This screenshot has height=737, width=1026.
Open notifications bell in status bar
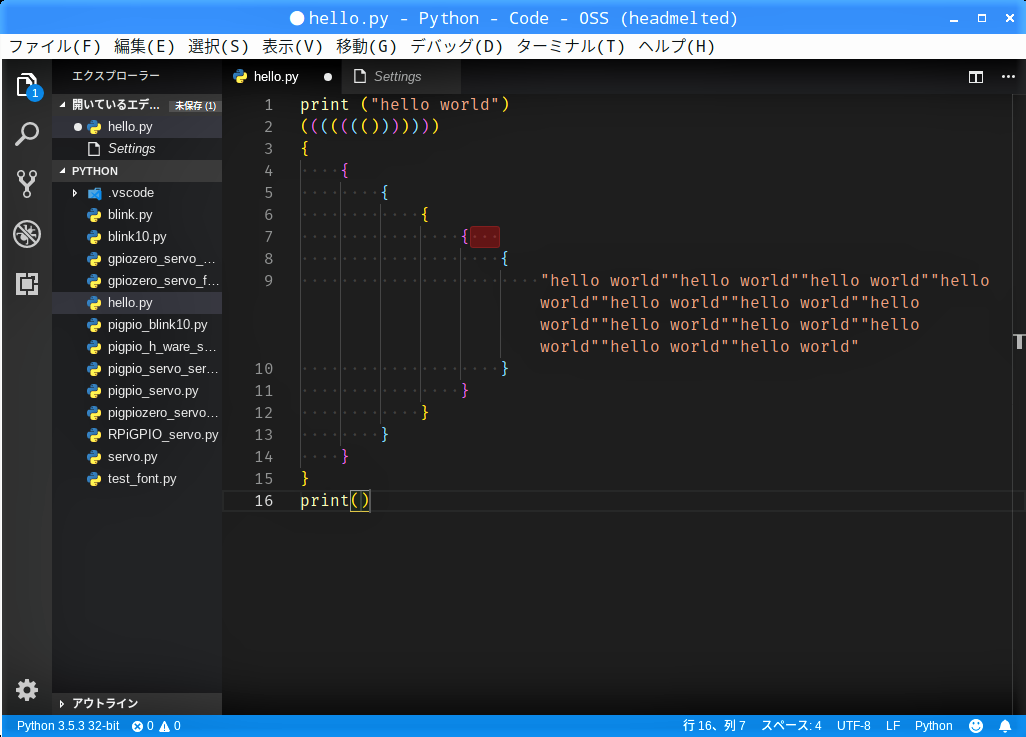click(x=1005, y=726)
